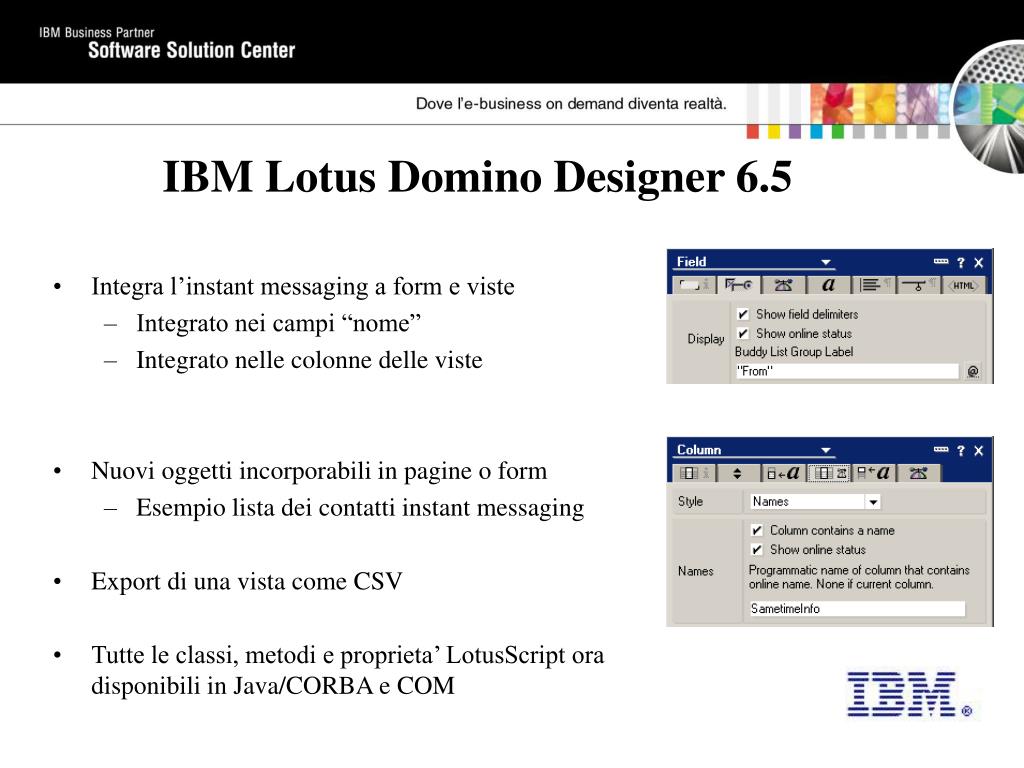
Task: Click the SametimeInfo input field
Action: 857,609
